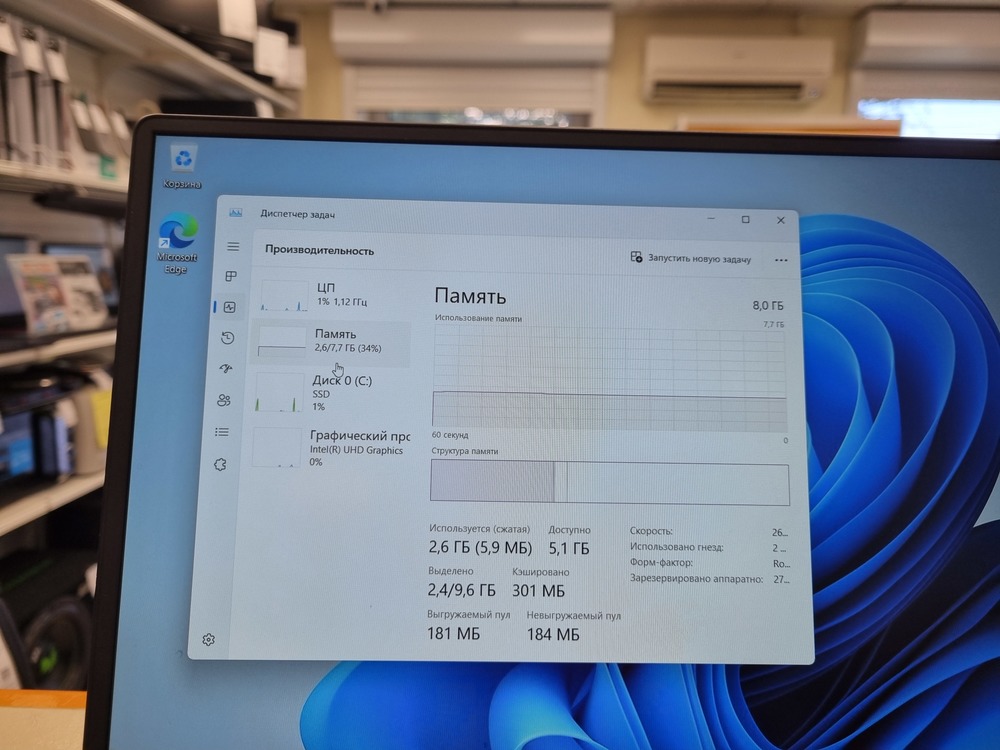
Task: Open Task Manager settings gear
Action: click(x=209, y=639)
